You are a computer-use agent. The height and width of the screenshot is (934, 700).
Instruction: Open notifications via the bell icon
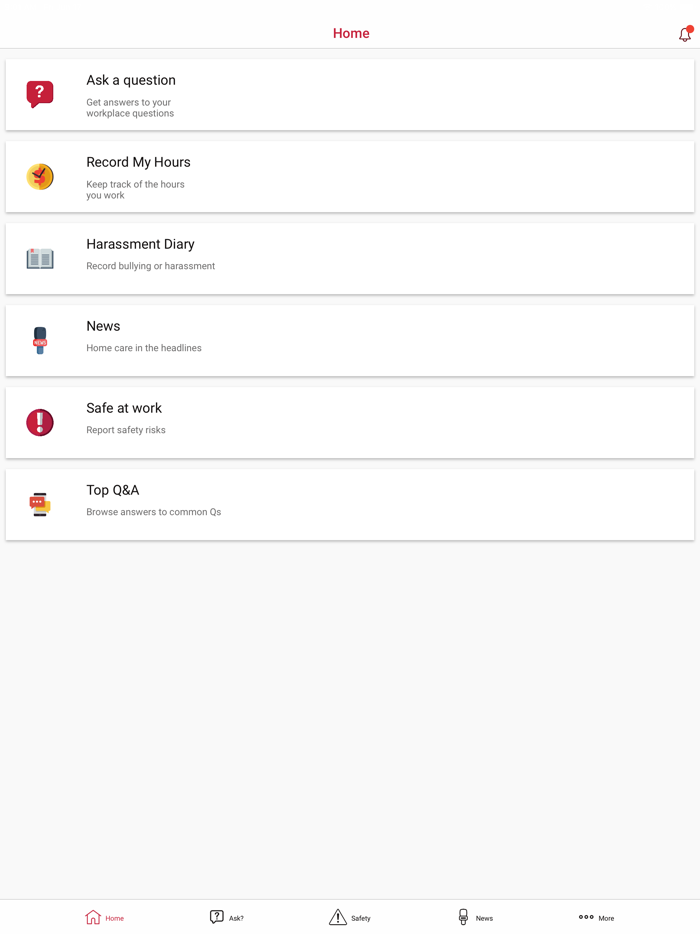tap(685, 33)
